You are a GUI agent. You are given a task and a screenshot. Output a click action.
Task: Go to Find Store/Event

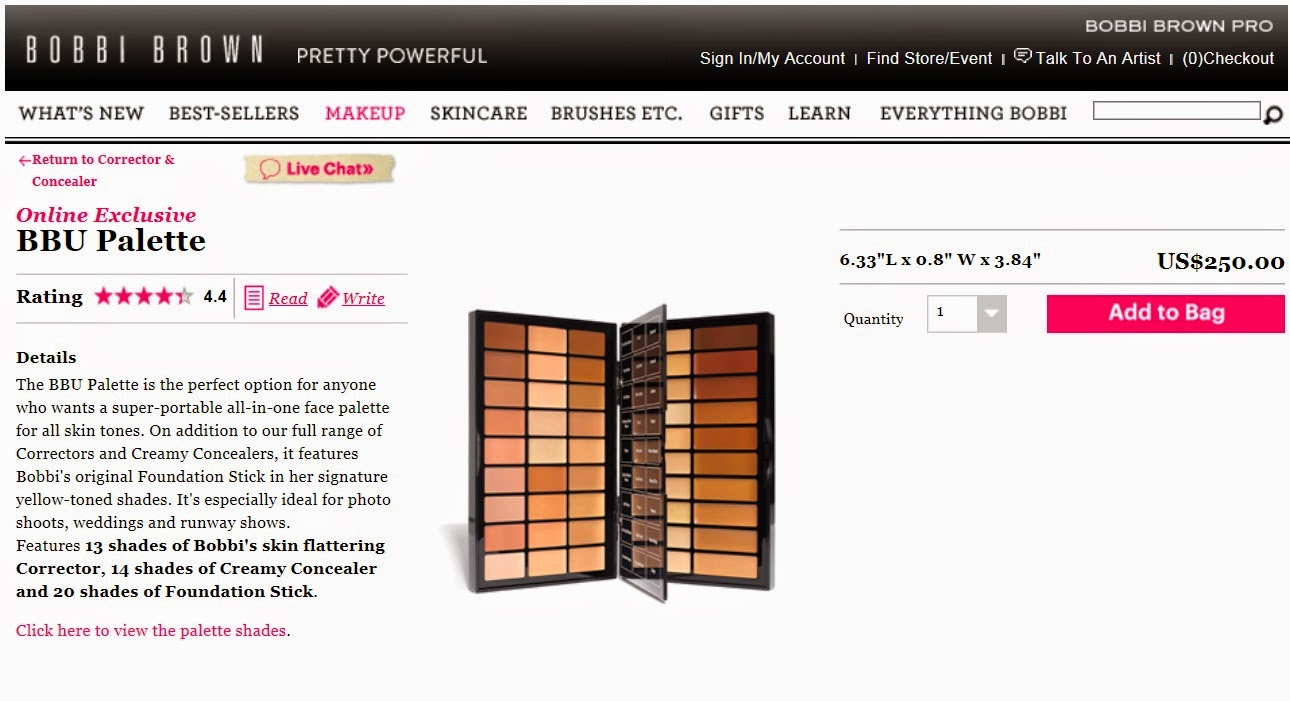pos(929,58)
